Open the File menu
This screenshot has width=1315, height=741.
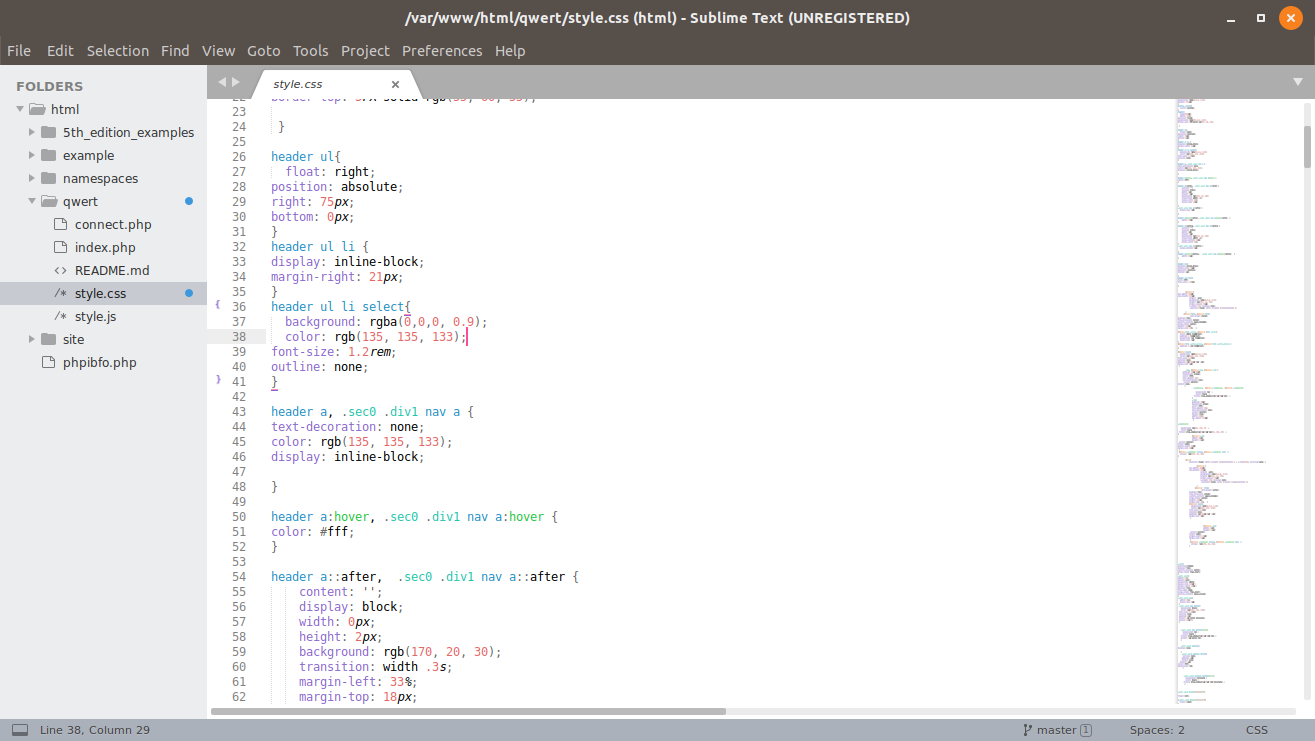pos(19,51)
